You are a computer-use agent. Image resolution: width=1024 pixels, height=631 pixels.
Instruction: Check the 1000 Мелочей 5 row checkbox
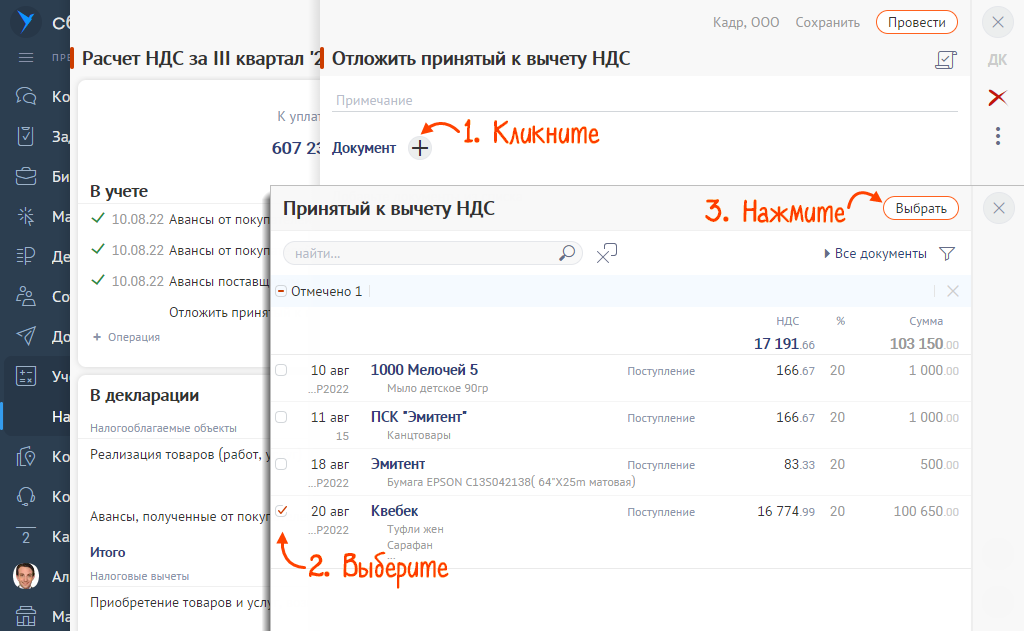281,370
